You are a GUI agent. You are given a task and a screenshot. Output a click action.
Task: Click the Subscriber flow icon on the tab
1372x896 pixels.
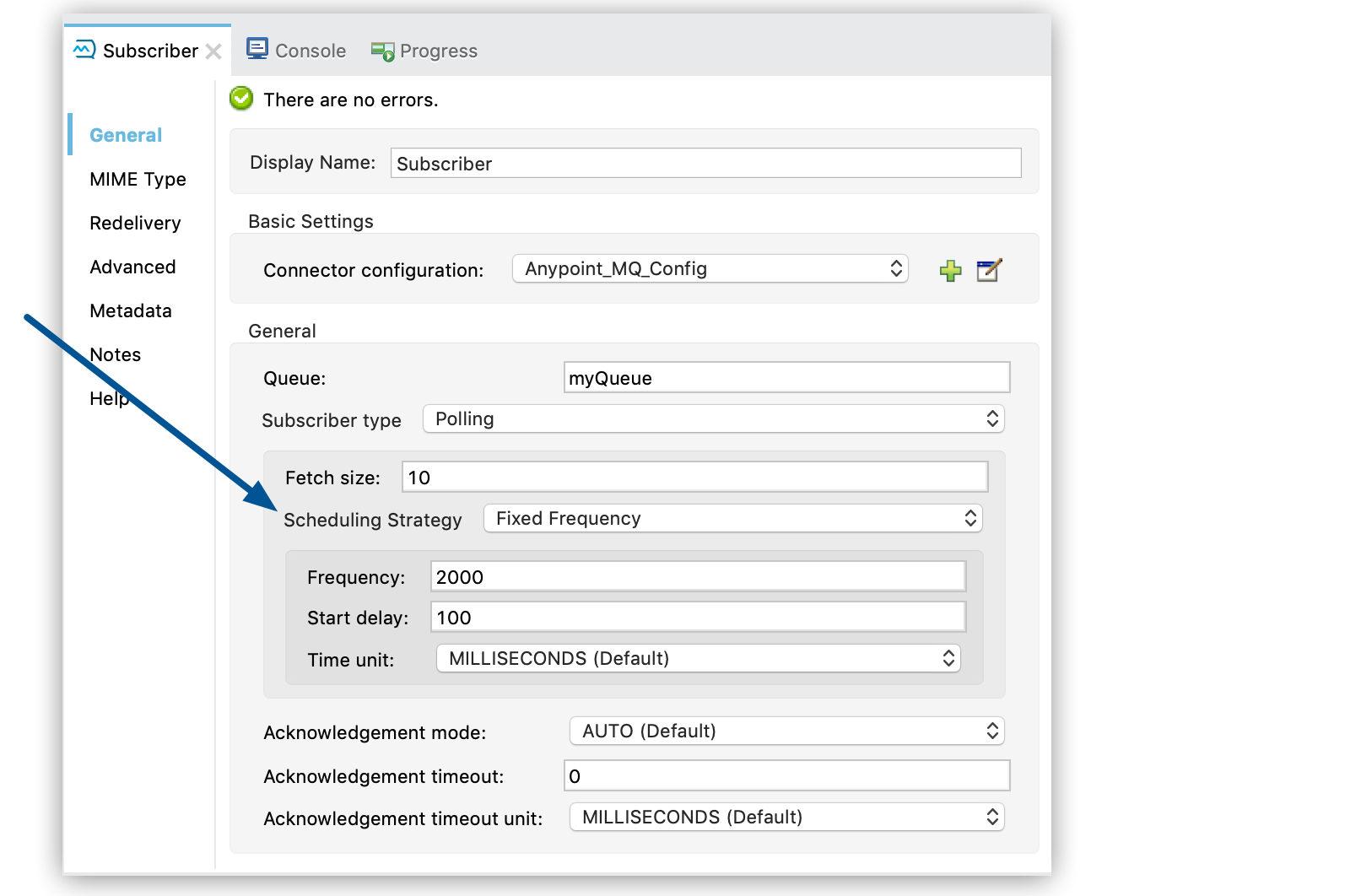[x=84, y=50]
